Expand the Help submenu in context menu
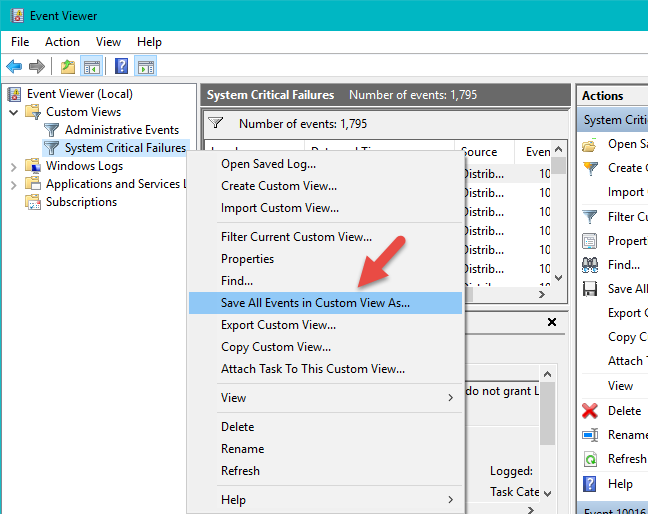 (x=326, y=500)
